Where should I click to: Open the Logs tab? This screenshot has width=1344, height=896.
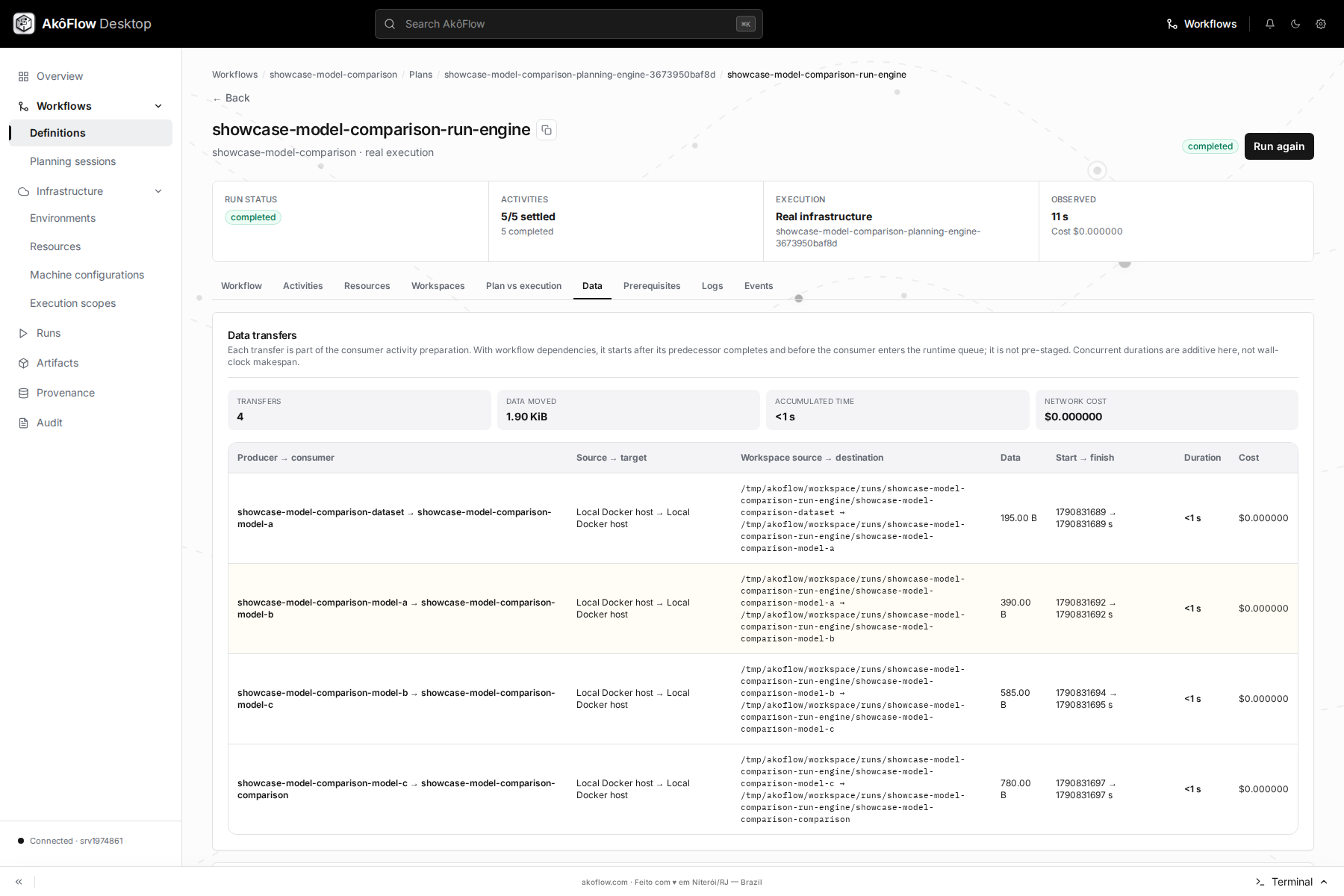tap(712, 286)
